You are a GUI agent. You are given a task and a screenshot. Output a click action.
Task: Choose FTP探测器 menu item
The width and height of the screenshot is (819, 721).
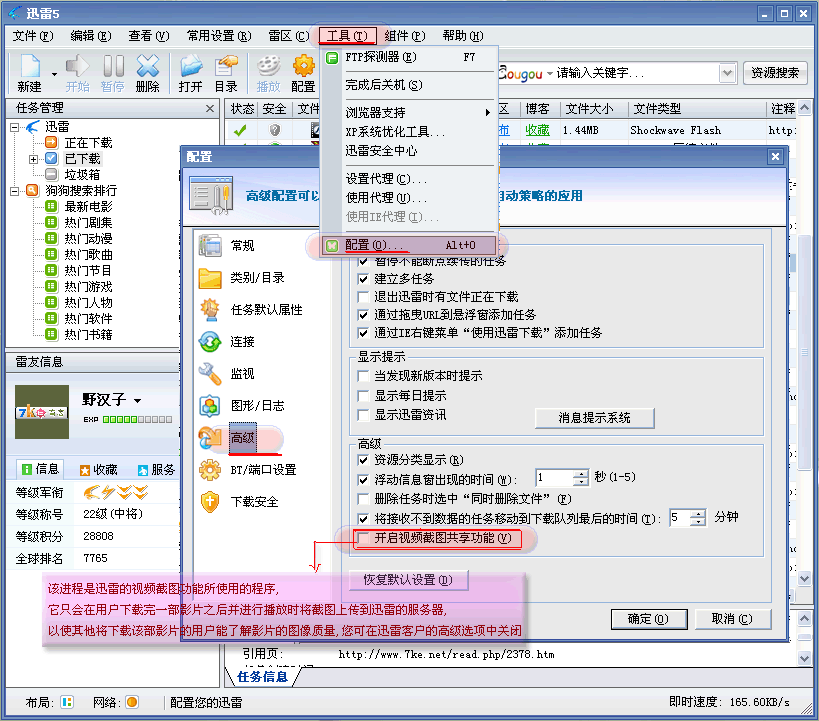[410, 57]
